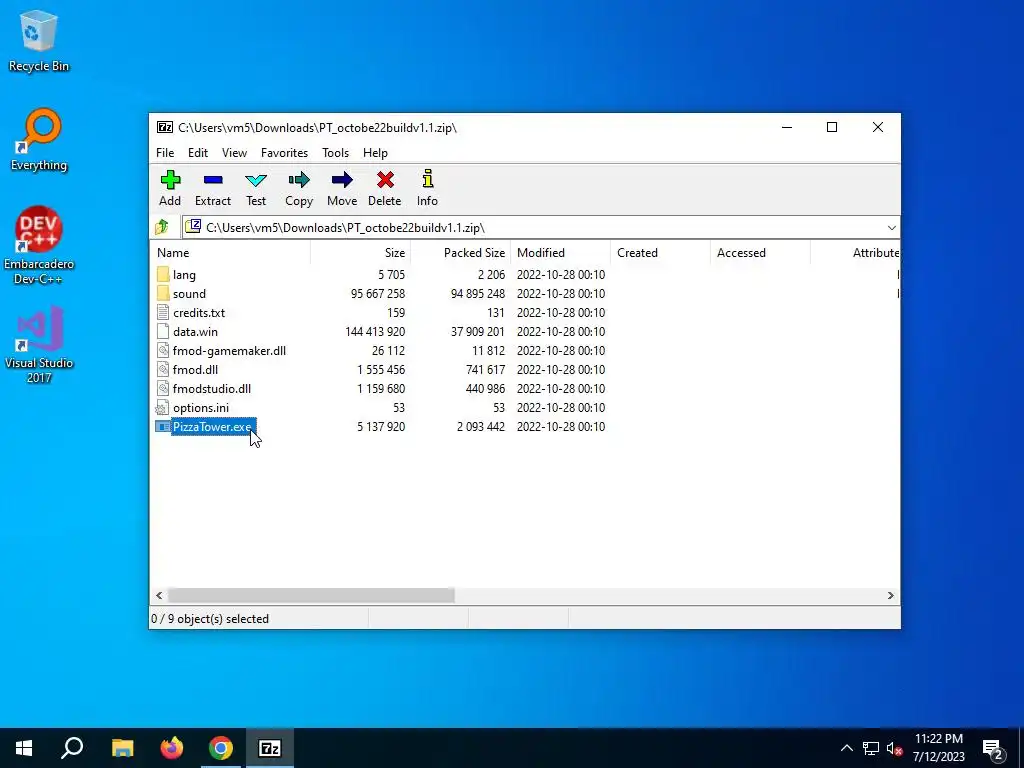
Task: Sort files by the Name column
Action: click(x=231, y=253)
